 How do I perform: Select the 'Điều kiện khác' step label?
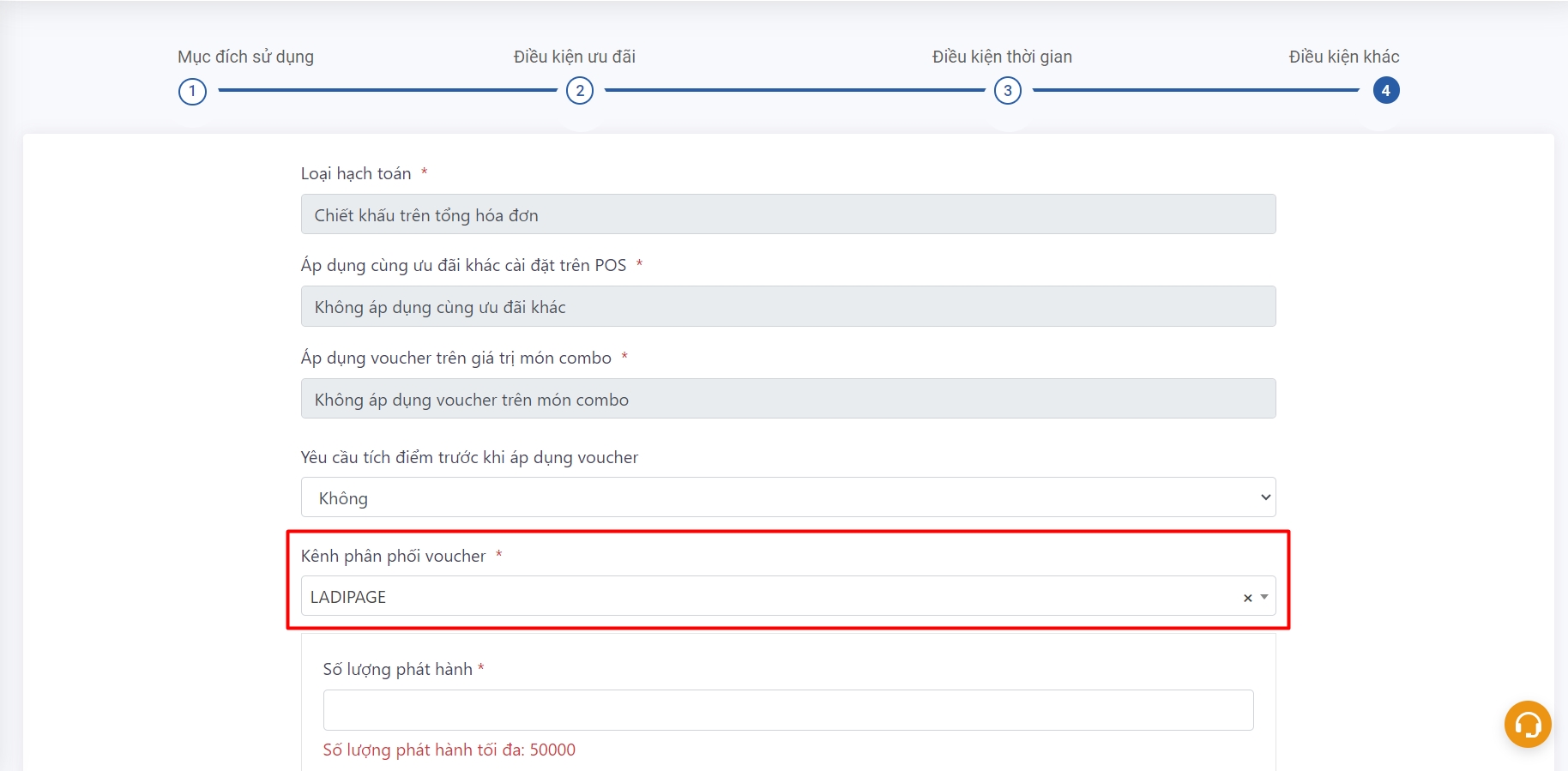1343,57
